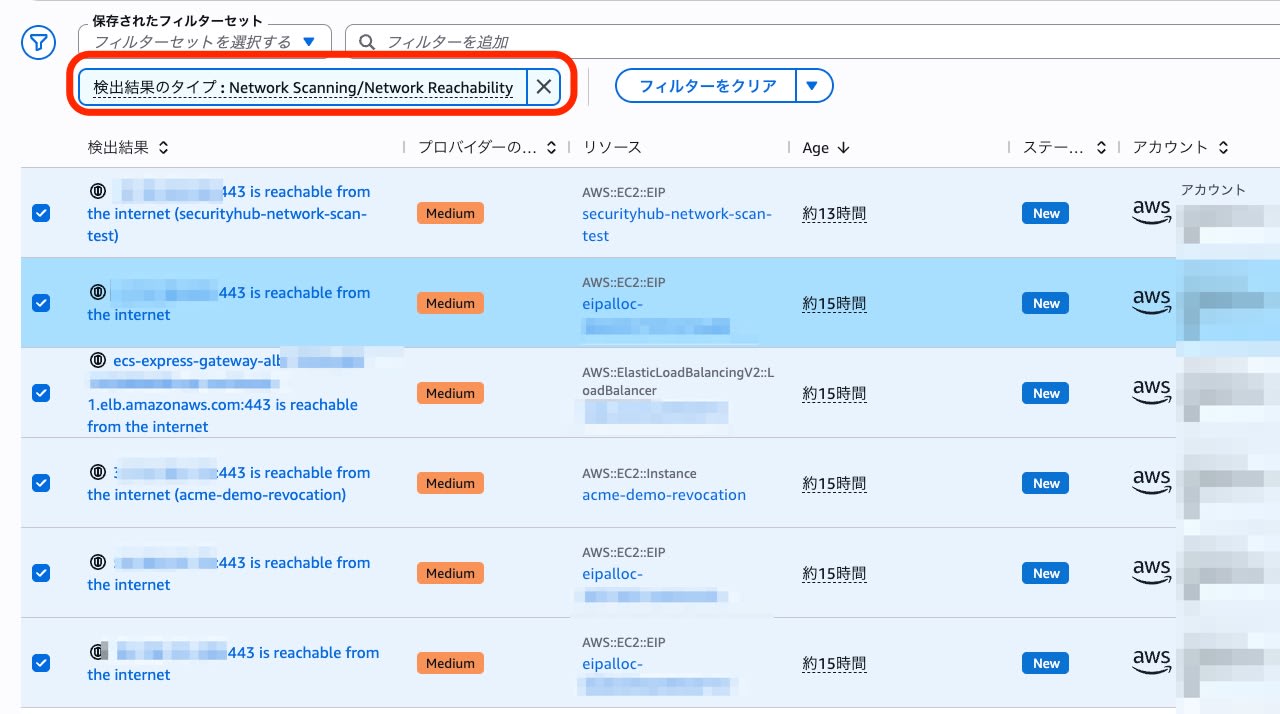1280x714 pixels.
Task: Open the saved filter set dropdown
Action: [205, 42]
